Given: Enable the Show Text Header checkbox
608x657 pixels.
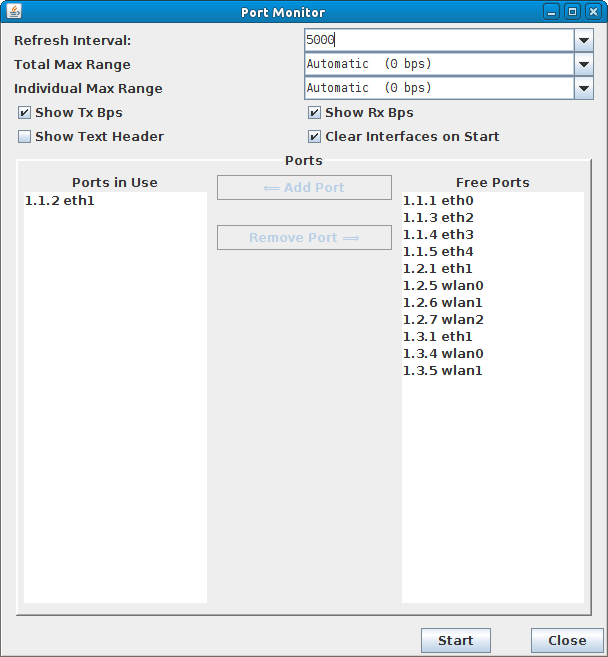Looking at the screenshot, I should pyautogui.click(x=24, y=137).
